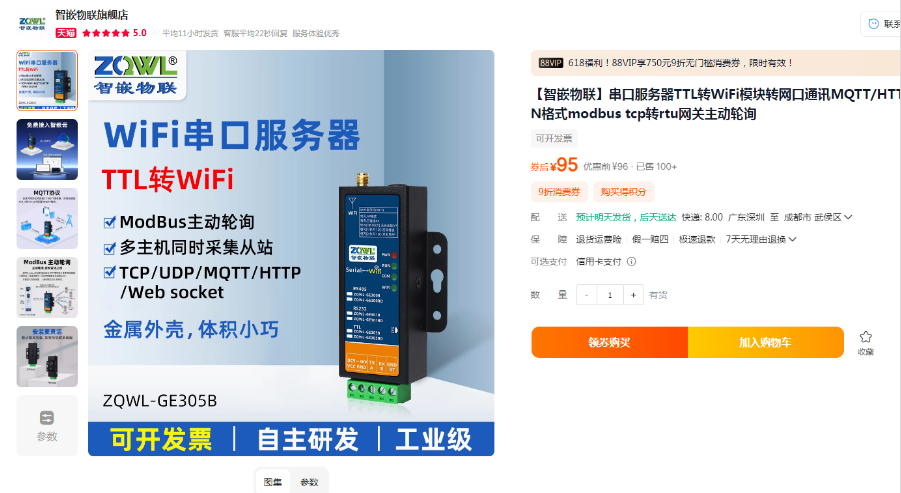The width and height of the screenshot is (901, 493).
Task: Click the ZQWL store logo
Action: [x=32, y=24]
